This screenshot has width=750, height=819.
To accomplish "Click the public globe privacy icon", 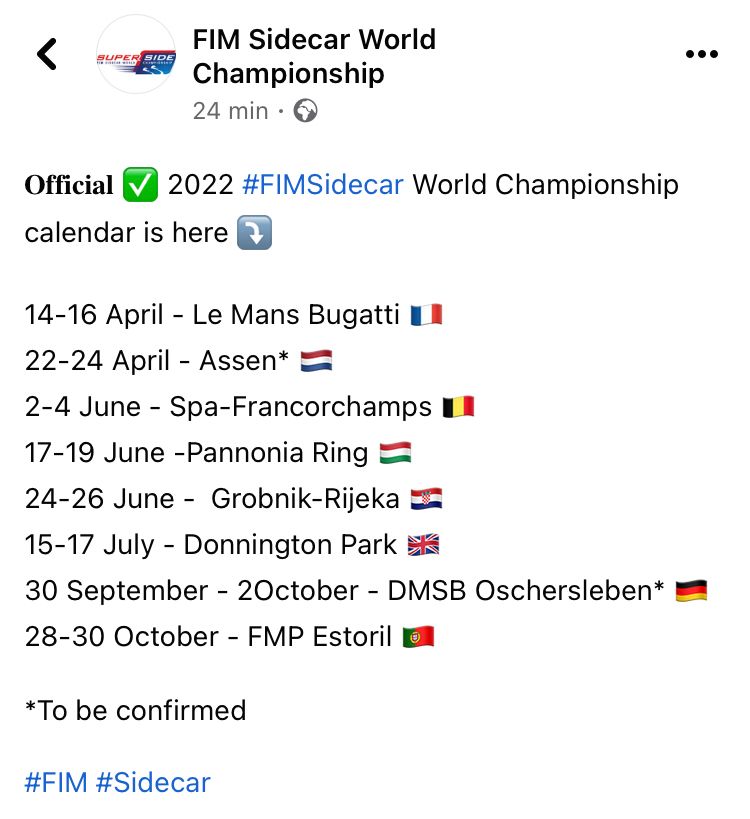I will click(305, 111).
